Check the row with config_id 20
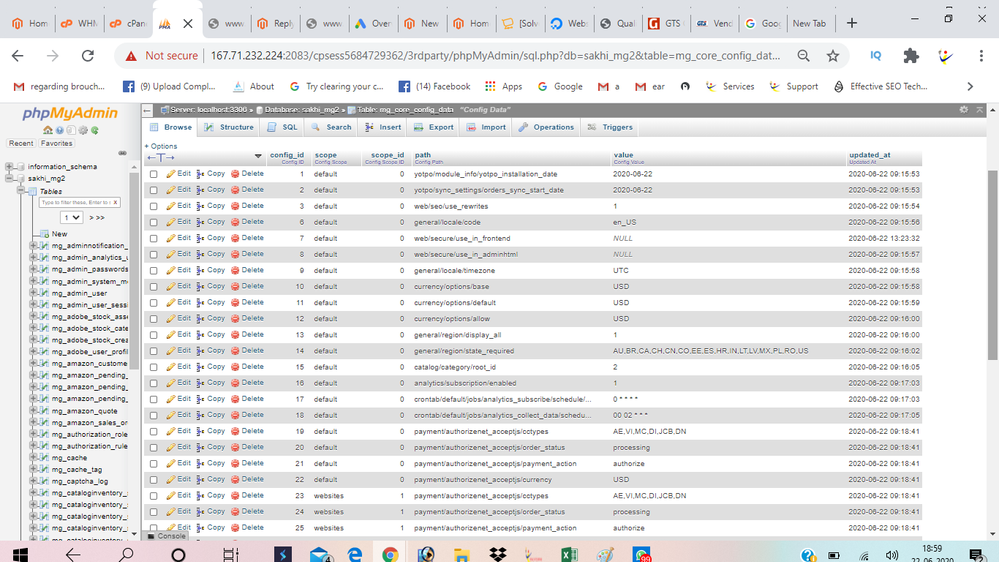999x562 pixels. click(x=153, y=448)
